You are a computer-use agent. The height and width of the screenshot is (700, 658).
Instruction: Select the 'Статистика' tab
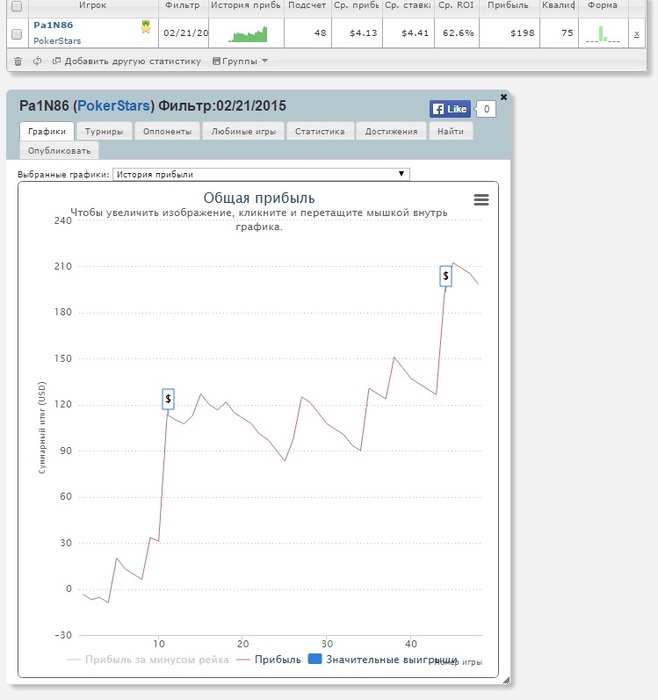(x=320, y=131)
